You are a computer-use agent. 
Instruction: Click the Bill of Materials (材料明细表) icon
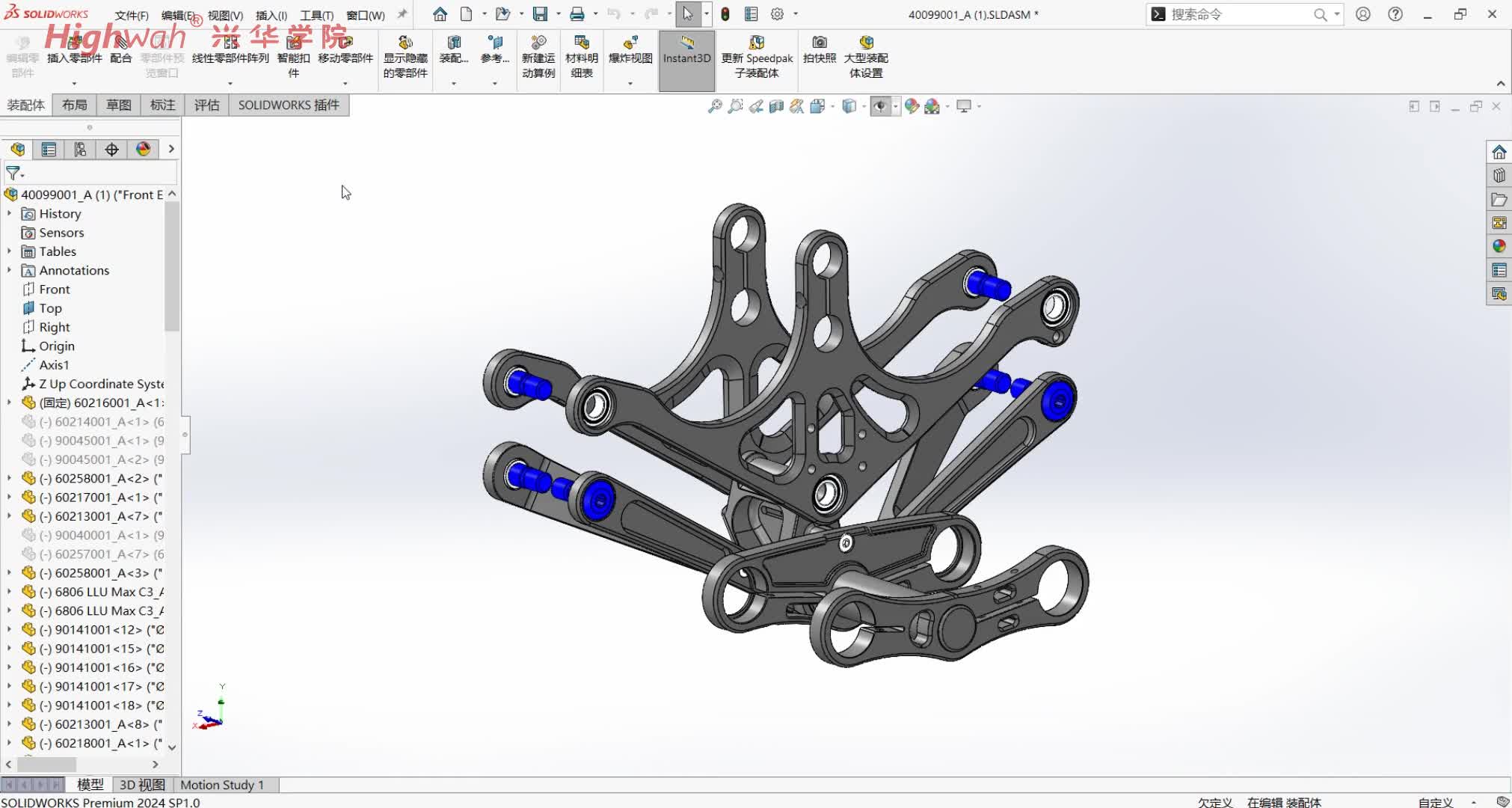581,45
